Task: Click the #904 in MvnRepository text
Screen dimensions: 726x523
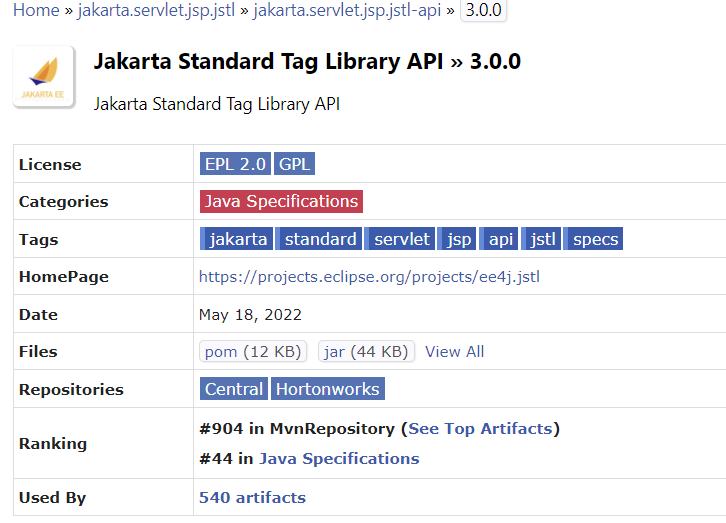Action: tap(297, 429)
